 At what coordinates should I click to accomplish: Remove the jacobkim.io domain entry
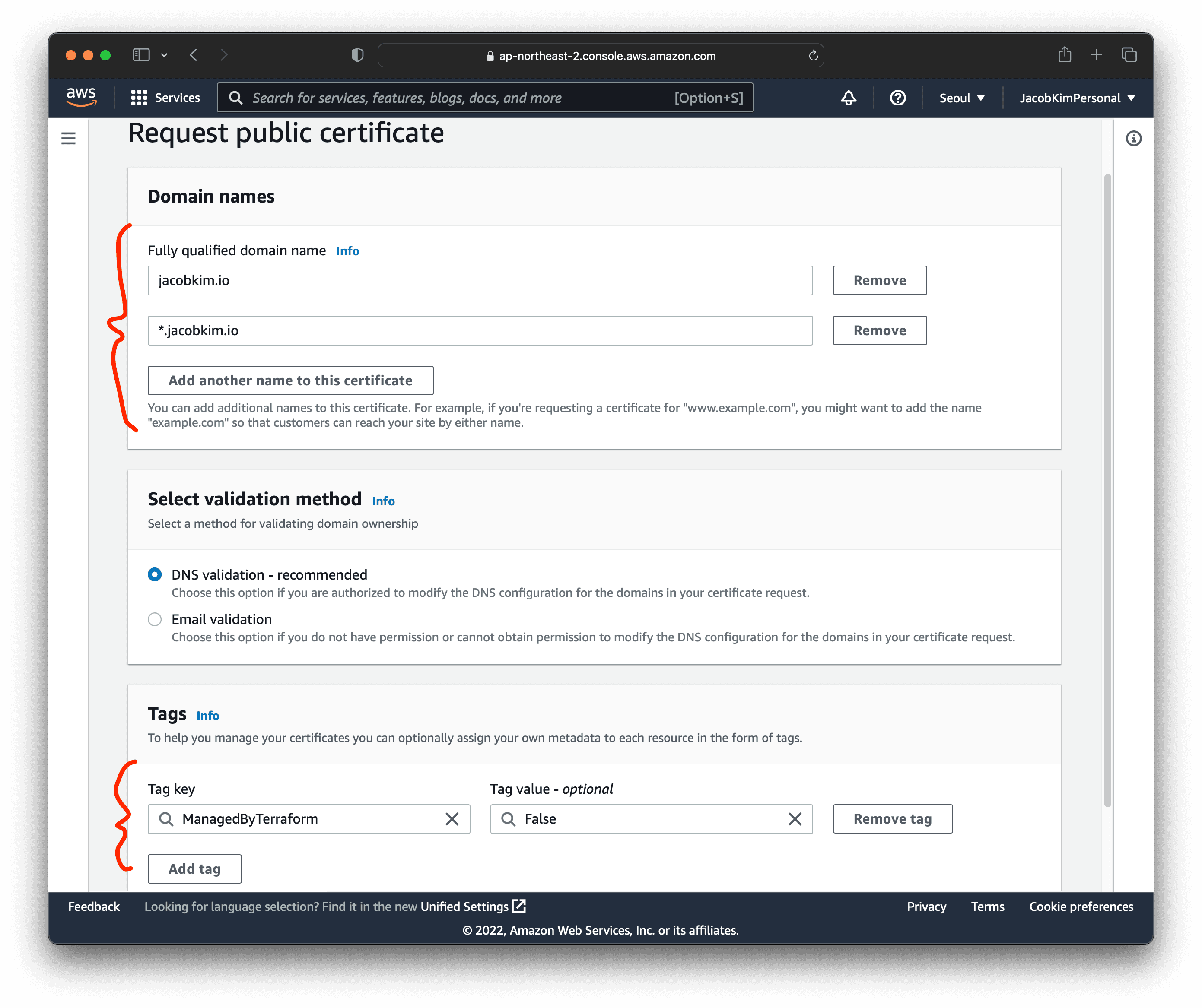[879, 280]
